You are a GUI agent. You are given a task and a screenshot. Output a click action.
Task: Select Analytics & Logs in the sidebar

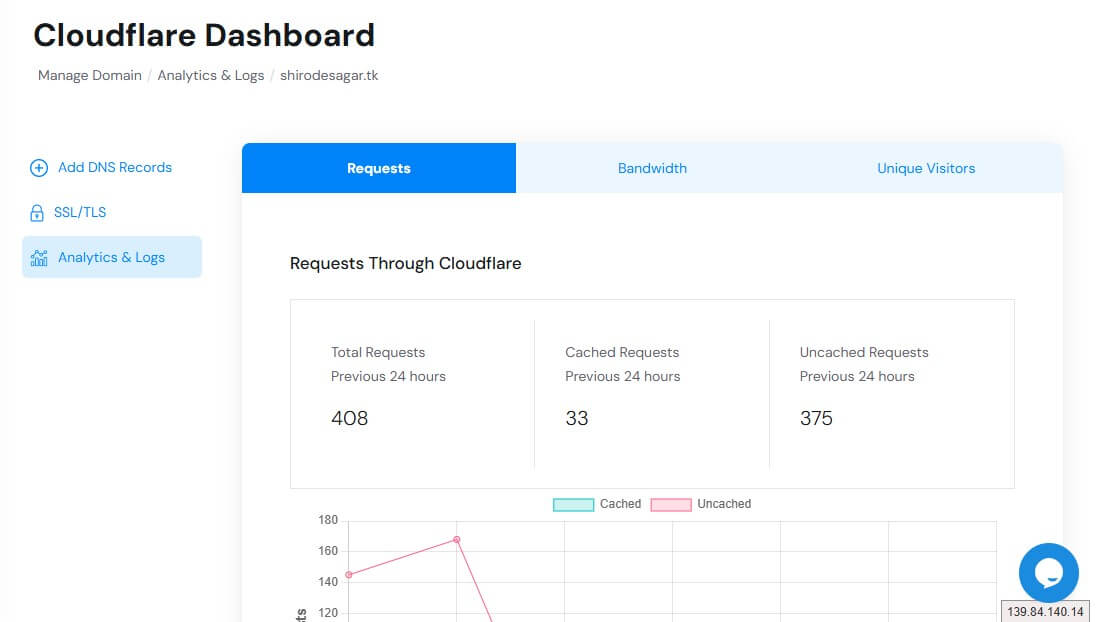tap(112, 257)
